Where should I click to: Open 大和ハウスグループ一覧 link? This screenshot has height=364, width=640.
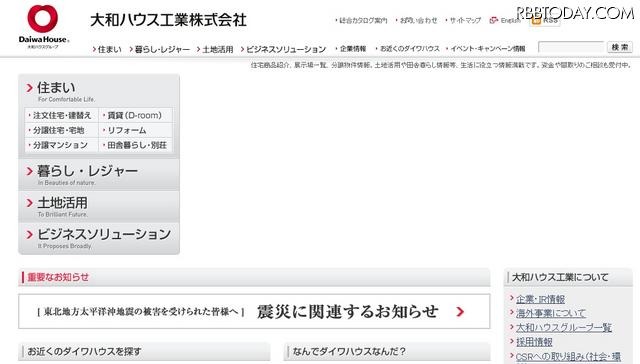coord(564,328)
